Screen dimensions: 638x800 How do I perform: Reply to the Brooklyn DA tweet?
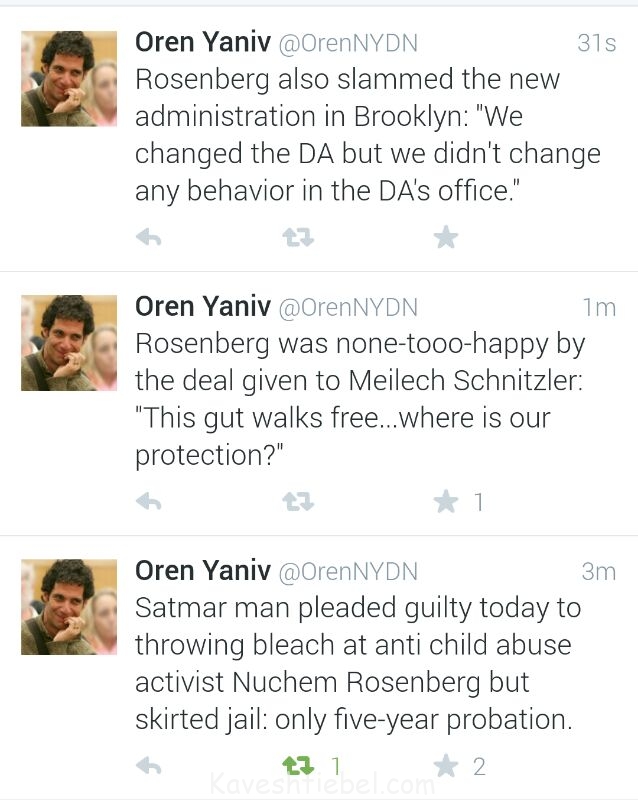point(148,237)
